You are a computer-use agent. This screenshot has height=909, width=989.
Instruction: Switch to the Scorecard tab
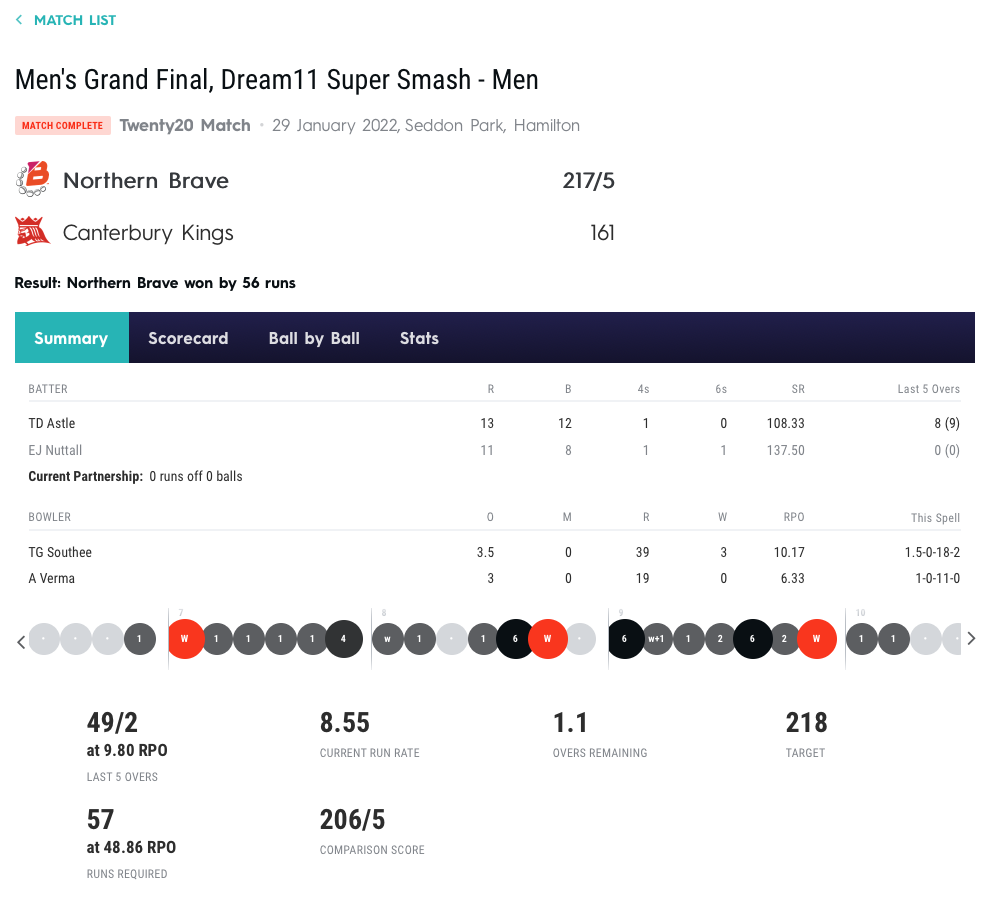point(188,338)
